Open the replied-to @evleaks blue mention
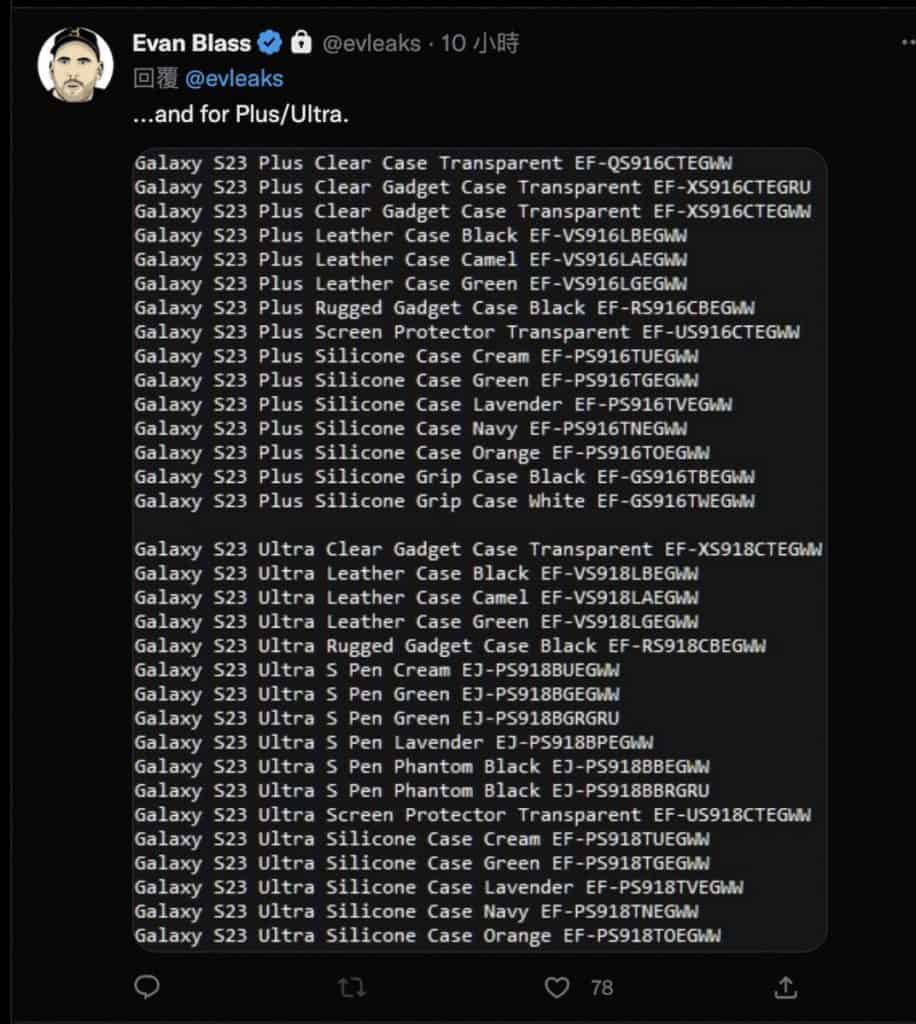 point(234,79)
